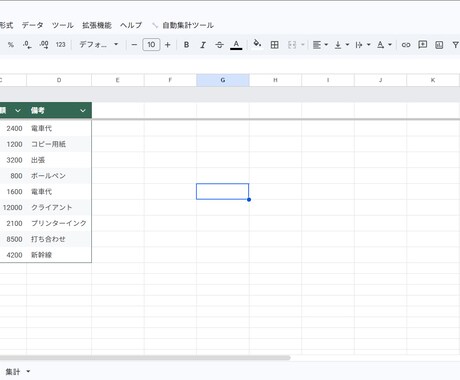460x380 pixels.
Task: Select the クライアント cell
Action: pyautogui.click(x=59, y=207)
